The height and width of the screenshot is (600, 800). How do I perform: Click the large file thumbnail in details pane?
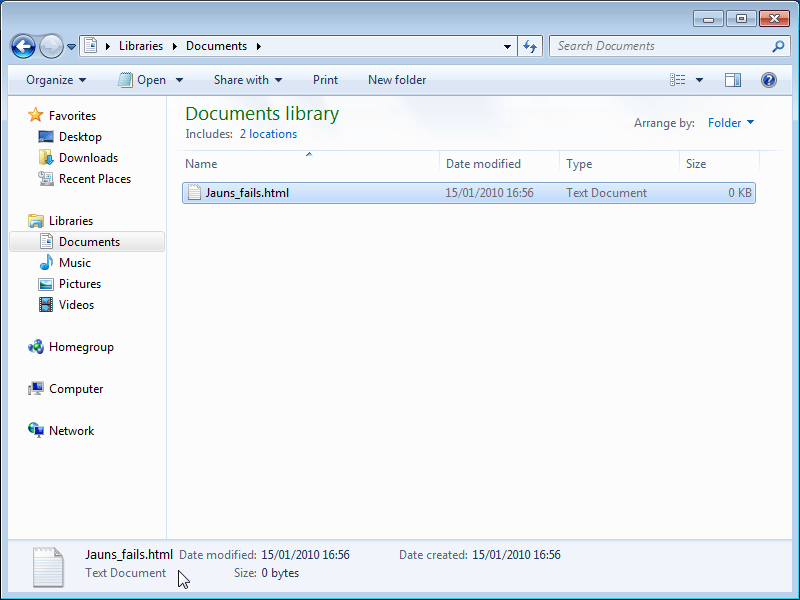click(x=48, y=567)
